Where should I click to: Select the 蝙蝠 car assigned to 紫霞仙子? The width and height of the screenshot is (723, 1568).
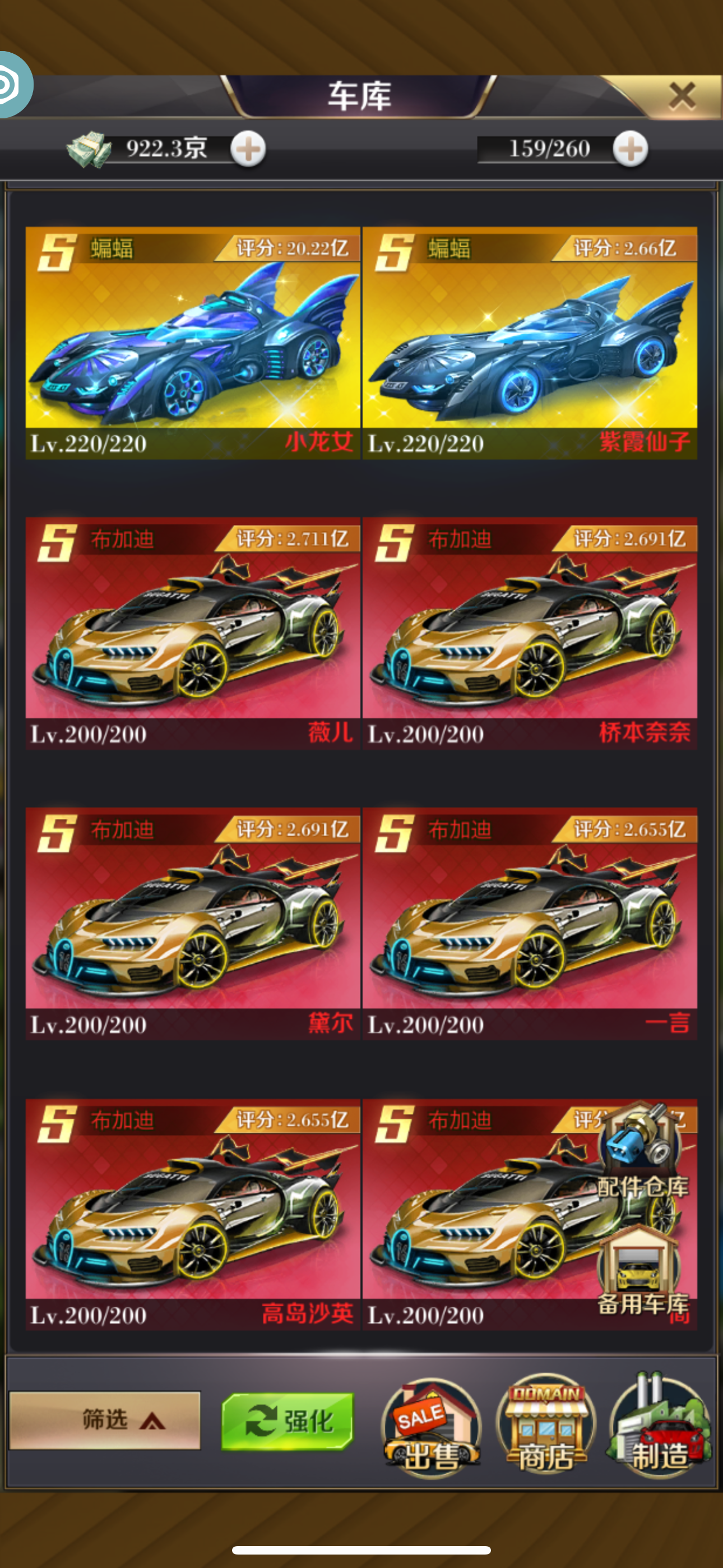point(530,343)
